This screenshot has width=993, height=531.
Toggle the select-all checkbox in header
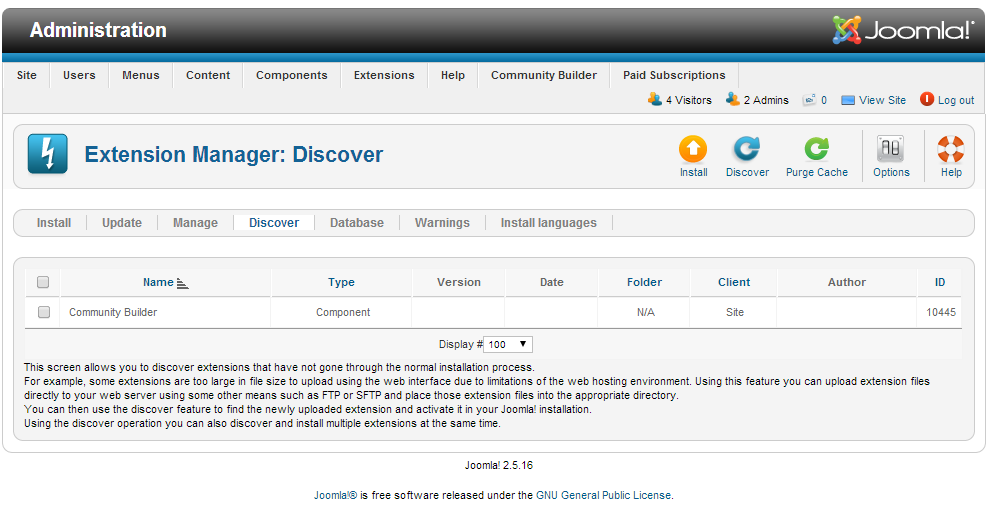[43, 282]
